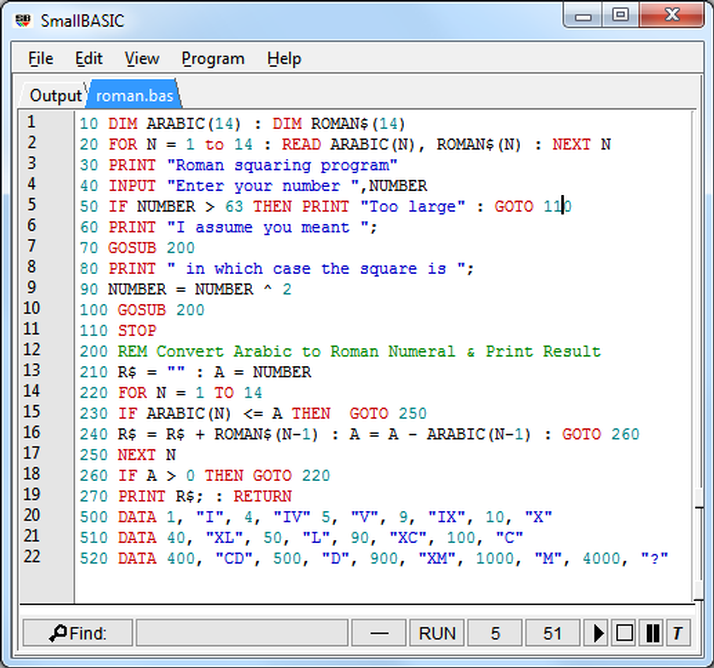Select the roman.bas tab
The height and width of the screenshot is (668, 714).
tap(133, 96)
